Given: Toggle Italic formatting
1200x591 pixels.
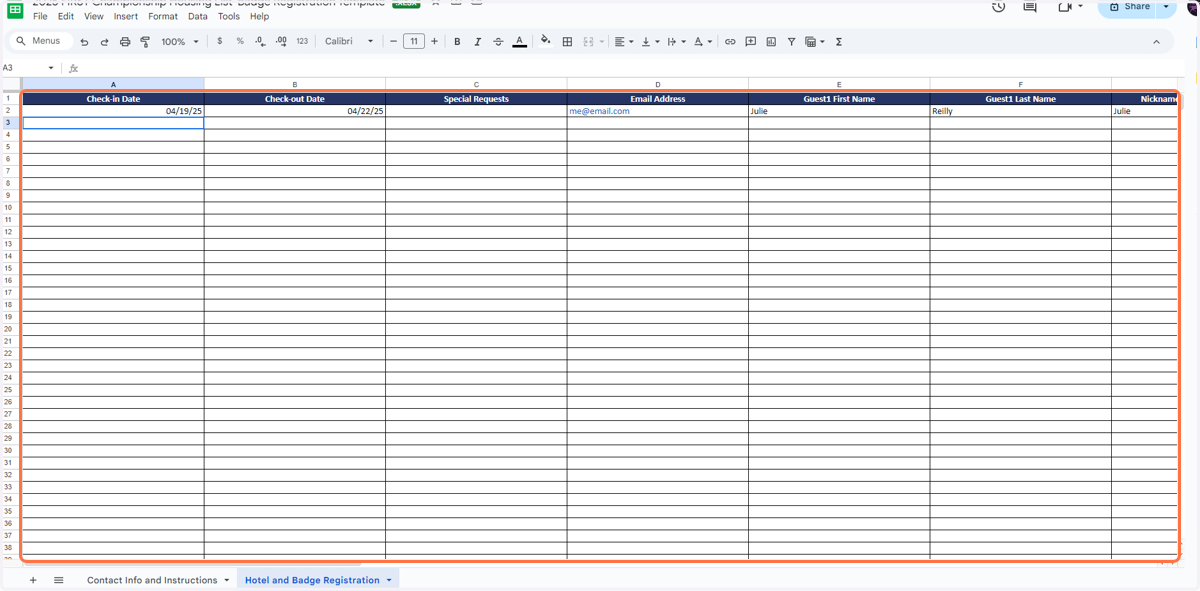Looking at the screenshot, I should (477, 41).
